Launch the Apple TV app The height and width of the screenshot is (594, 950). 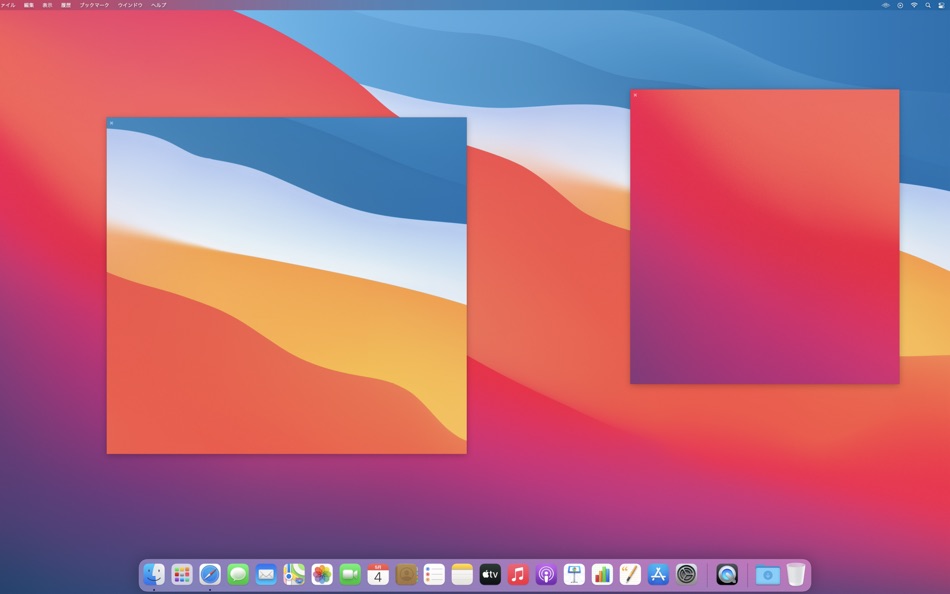(x=490, y=574)
